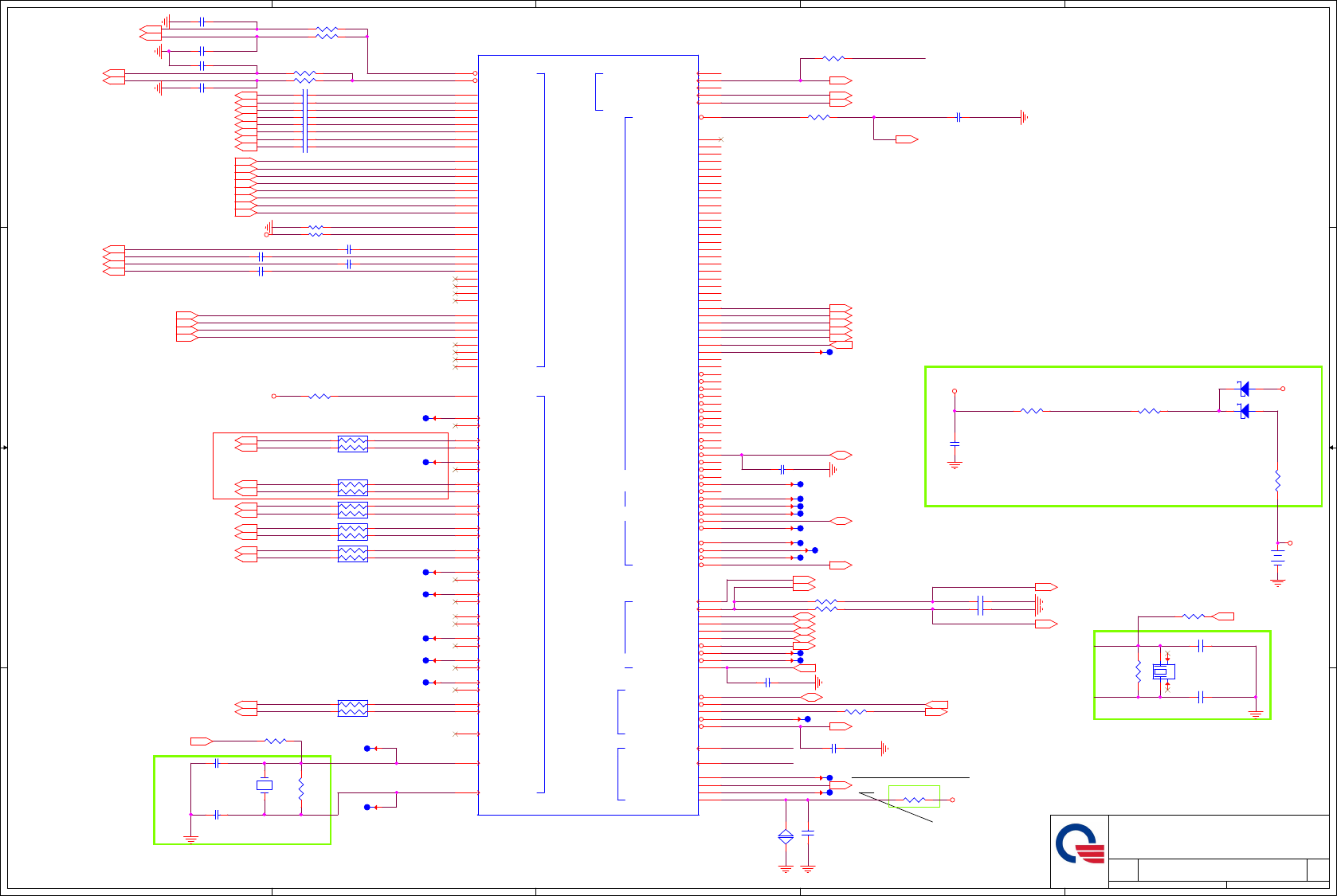Image resolution: width=1337 pixels, height=896 pixels.
Task: Click vertical resistor at large green box's right side
Action: point(1277,481)
